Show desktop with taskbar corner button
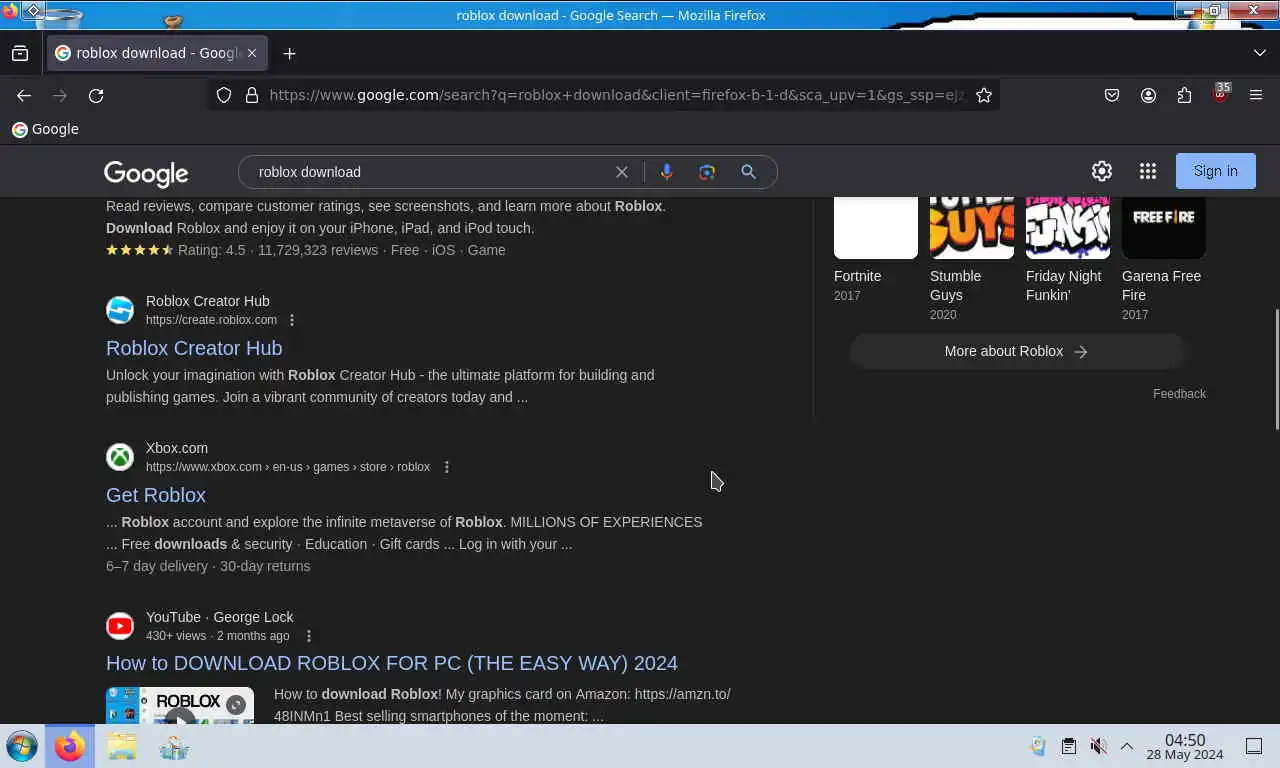 coord(1254,746)
